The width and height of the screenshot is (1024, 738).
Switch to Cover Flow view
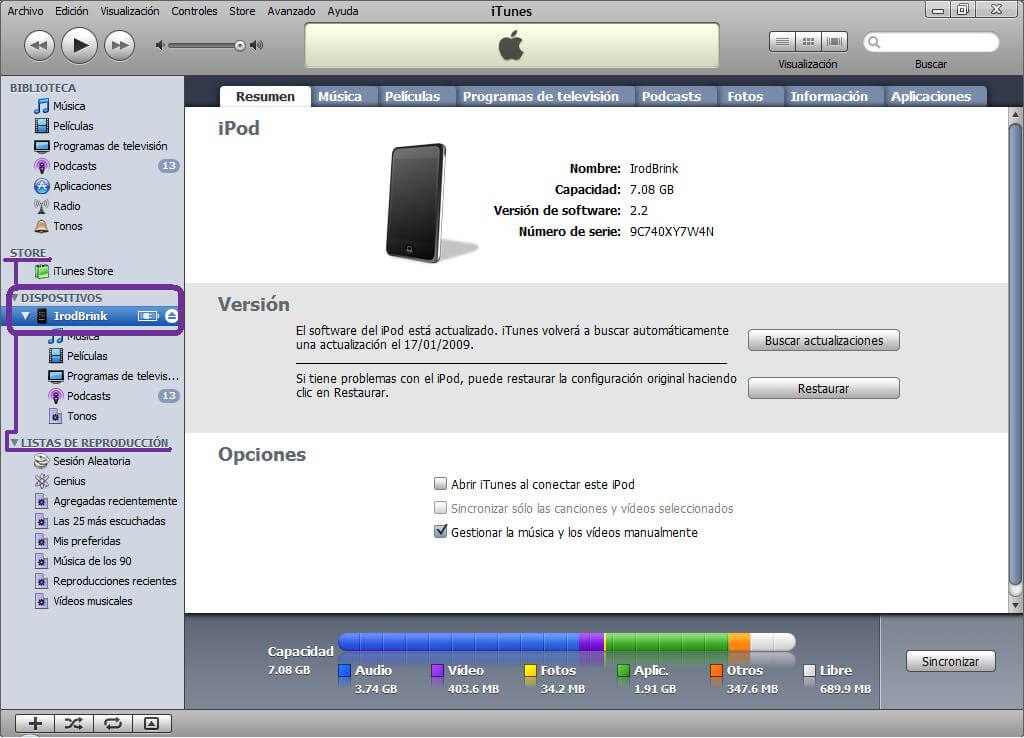[x=834, y=42]
